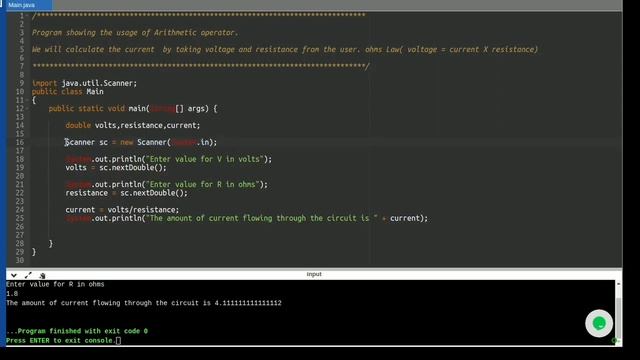
Task: Select the input tab label above console
Action: click(314, 274)
